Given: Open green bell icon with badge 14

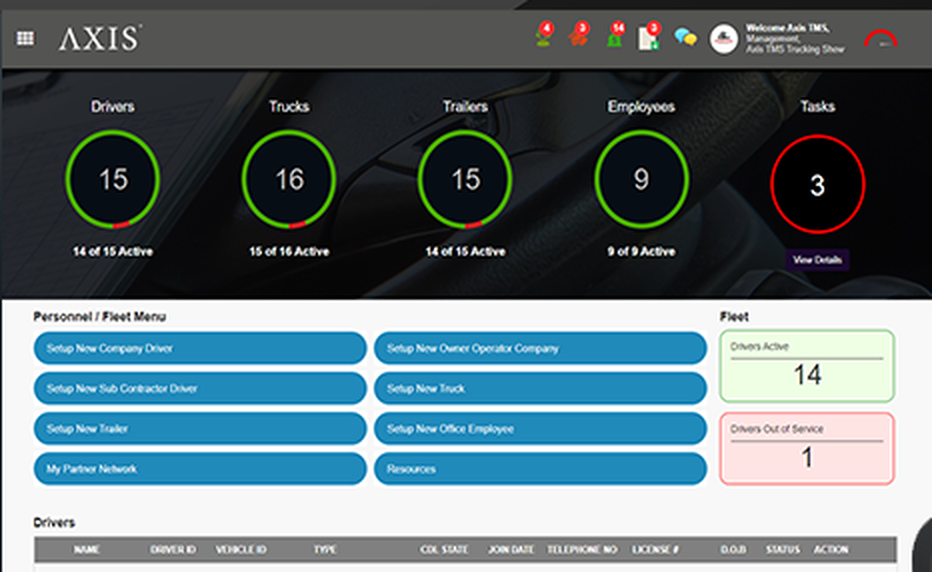Looking at the screenshot, I should 615,35.
